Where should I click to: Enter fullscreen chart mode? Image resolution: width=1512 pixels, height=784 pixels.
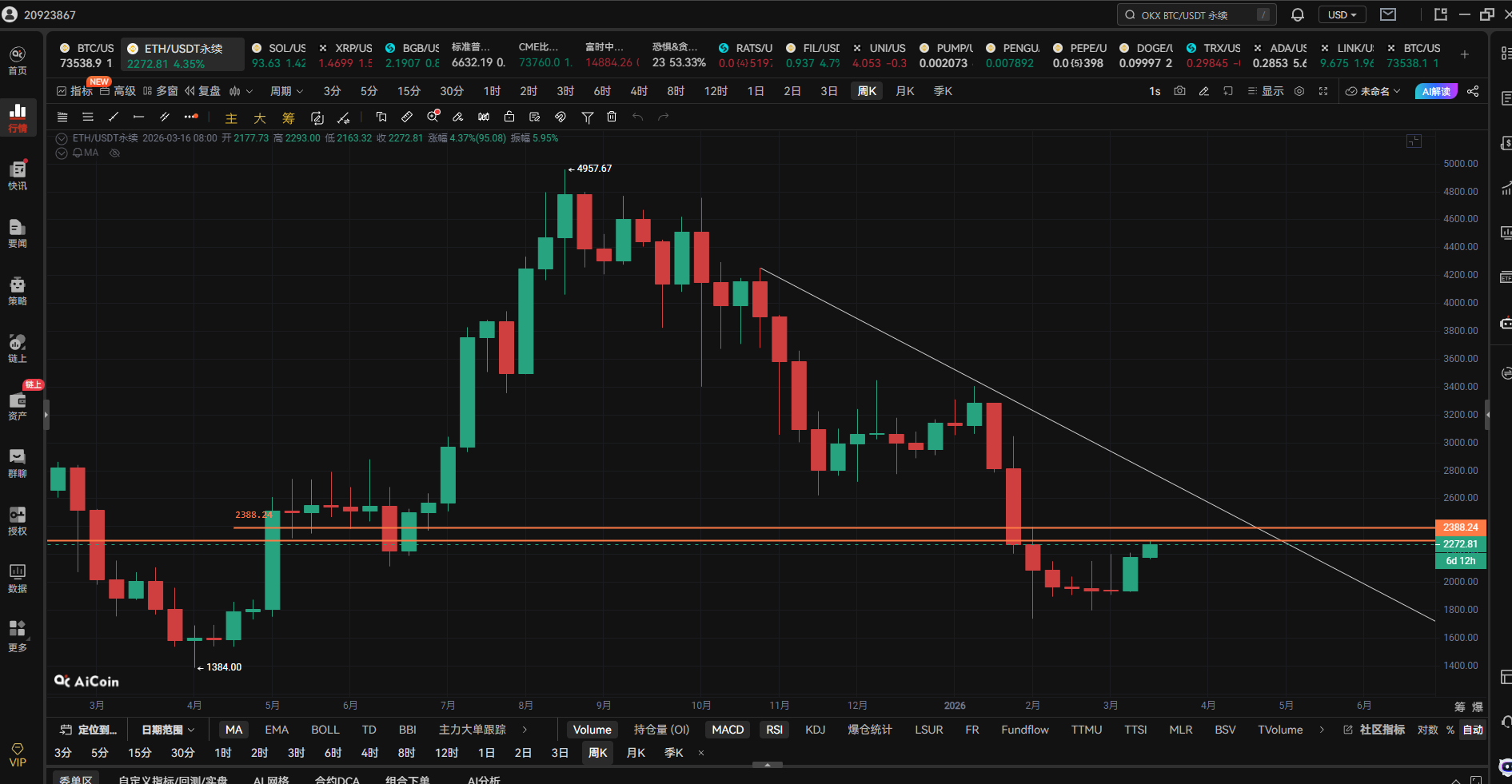1323,91
